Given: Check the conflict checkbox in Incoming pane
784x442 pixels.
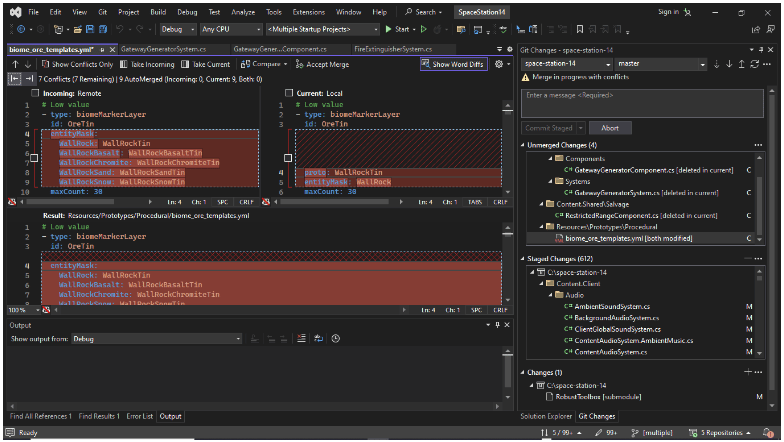Looking at the screenshot, I should 34,158.
